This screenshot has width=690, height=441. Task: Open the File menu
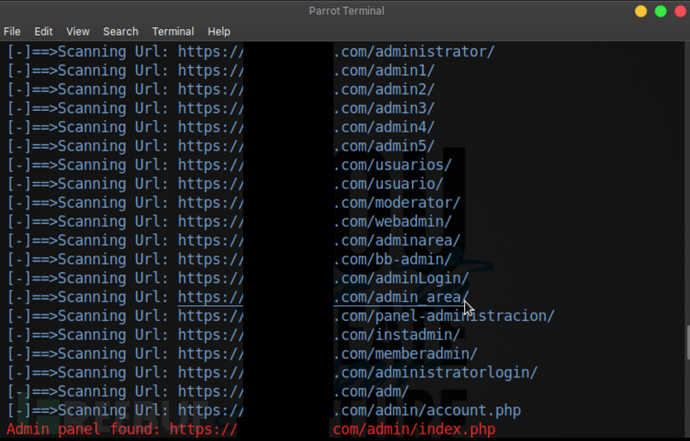coord(12,31)
